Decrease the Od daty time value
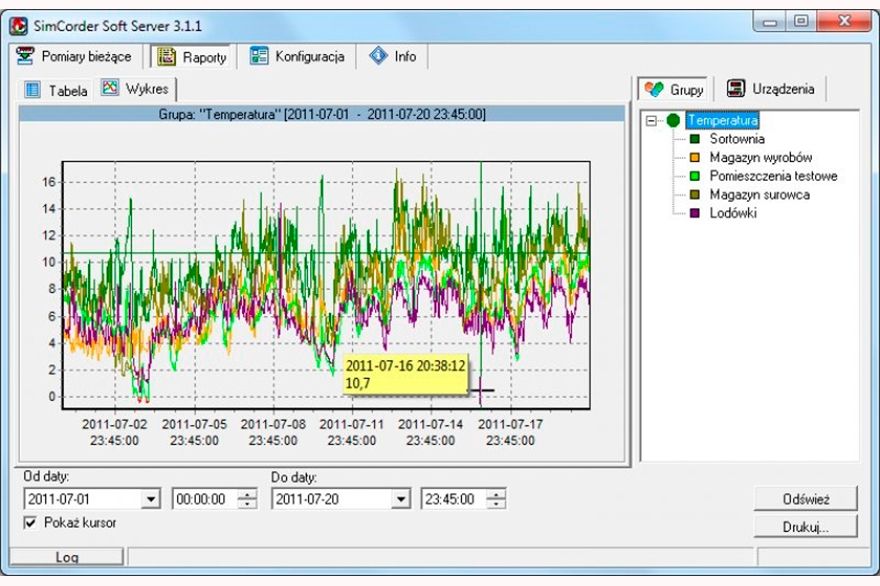 point(247,503)
